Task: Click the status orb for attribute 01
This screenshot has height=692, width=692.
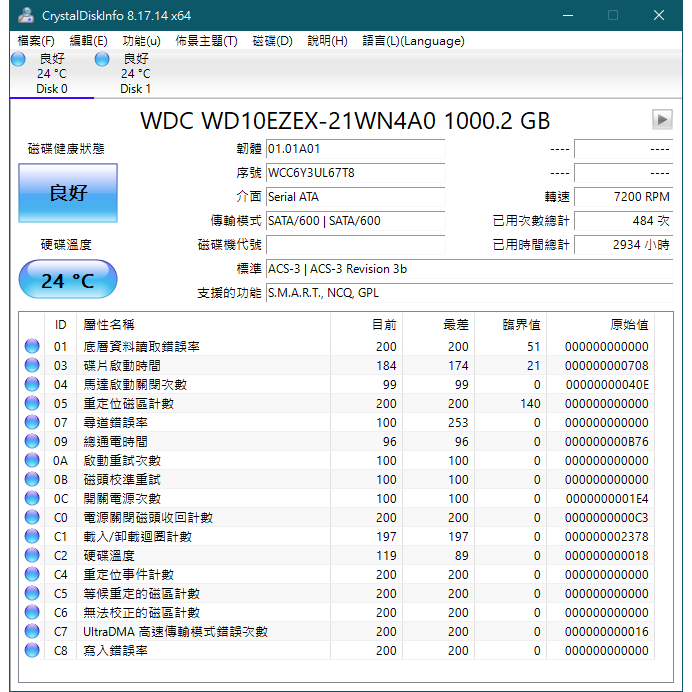Action: coord(32,346)
